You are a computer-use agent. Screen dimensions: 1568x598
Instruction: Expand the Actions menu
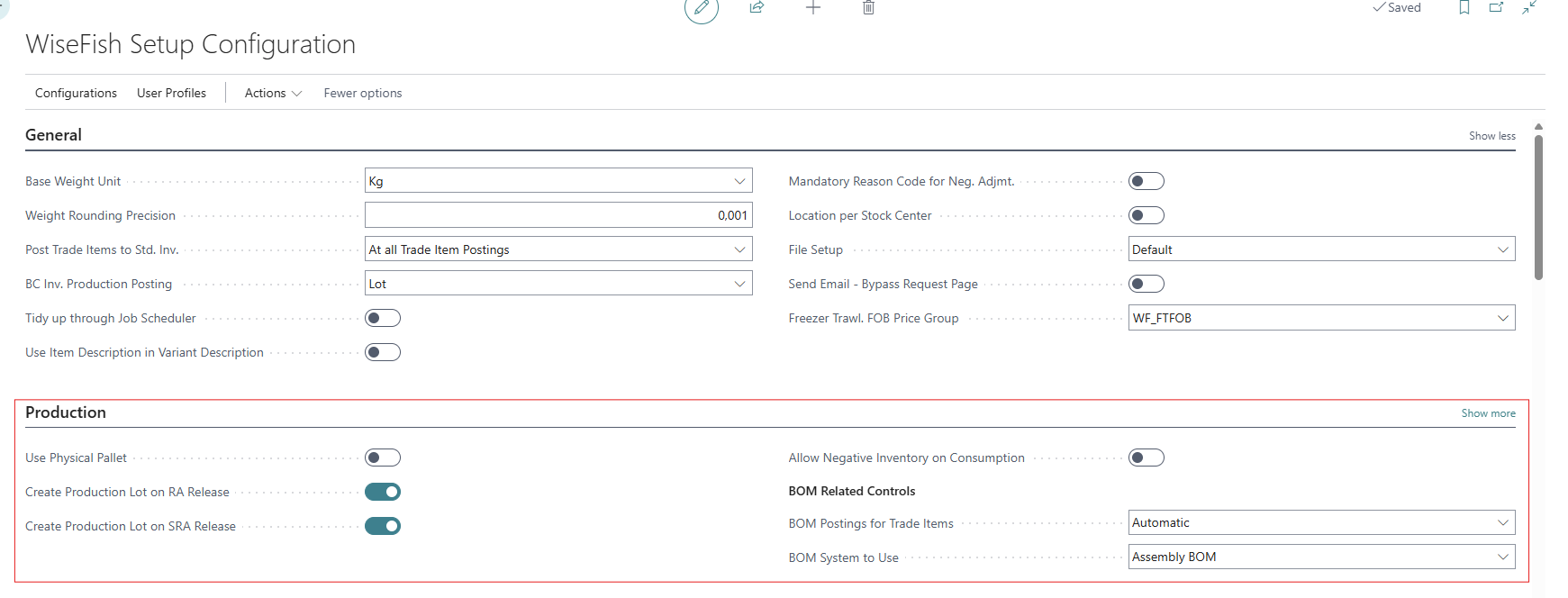273,93
